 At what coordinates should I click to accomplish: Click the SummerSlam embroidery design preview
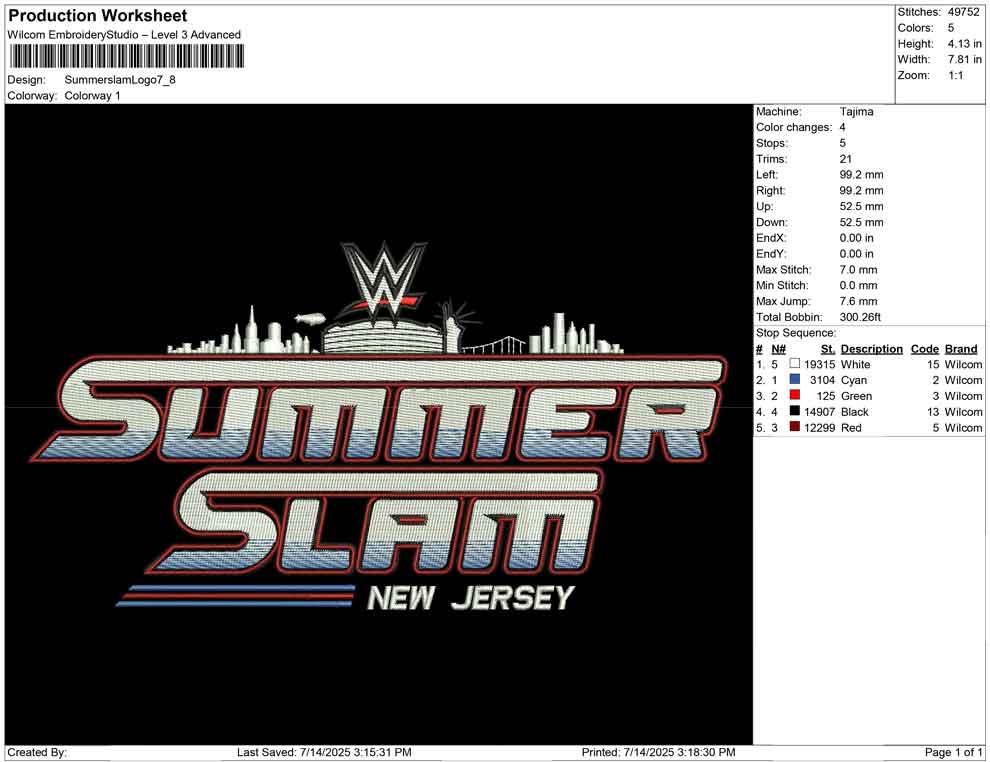(x=377, y=424)
